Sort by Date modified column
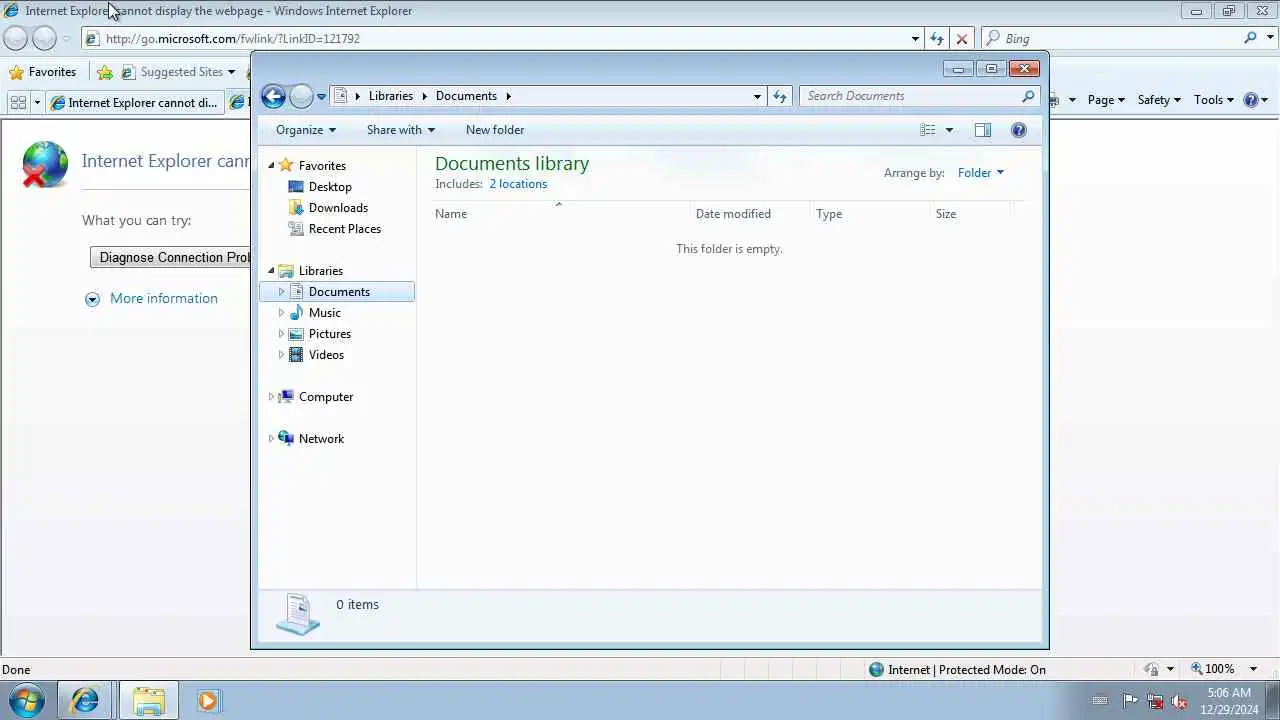1280x720 pixels. tap(750, 214)
